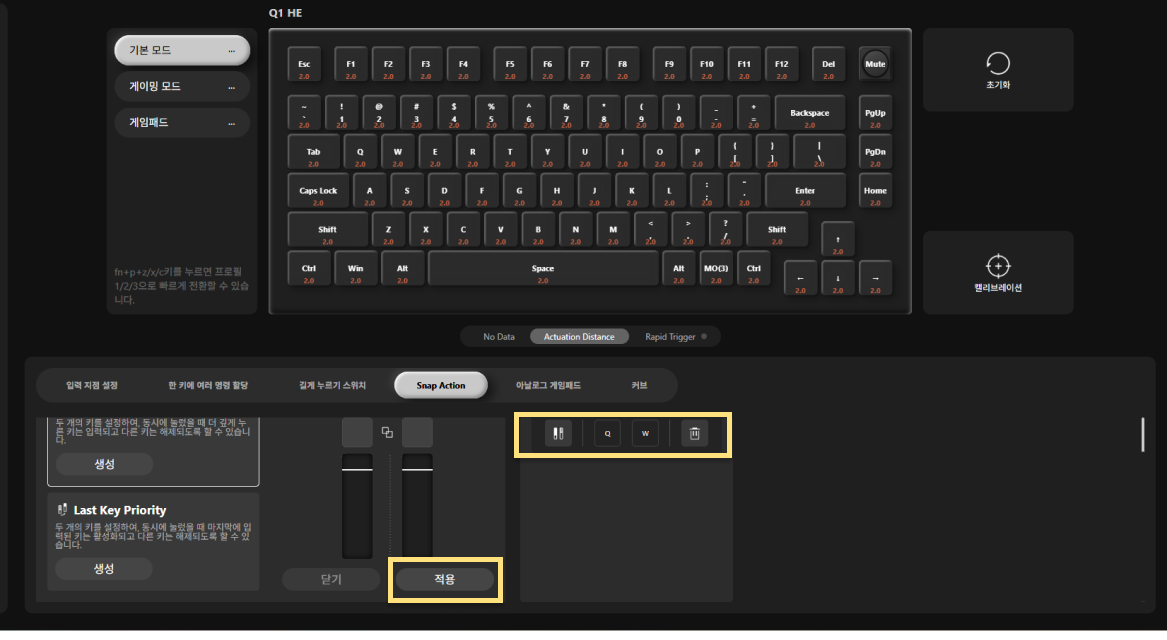Switch view to Actuation Distance
Image resolution: width=1167 pixels, height=640 pixels.
(579, 336)
